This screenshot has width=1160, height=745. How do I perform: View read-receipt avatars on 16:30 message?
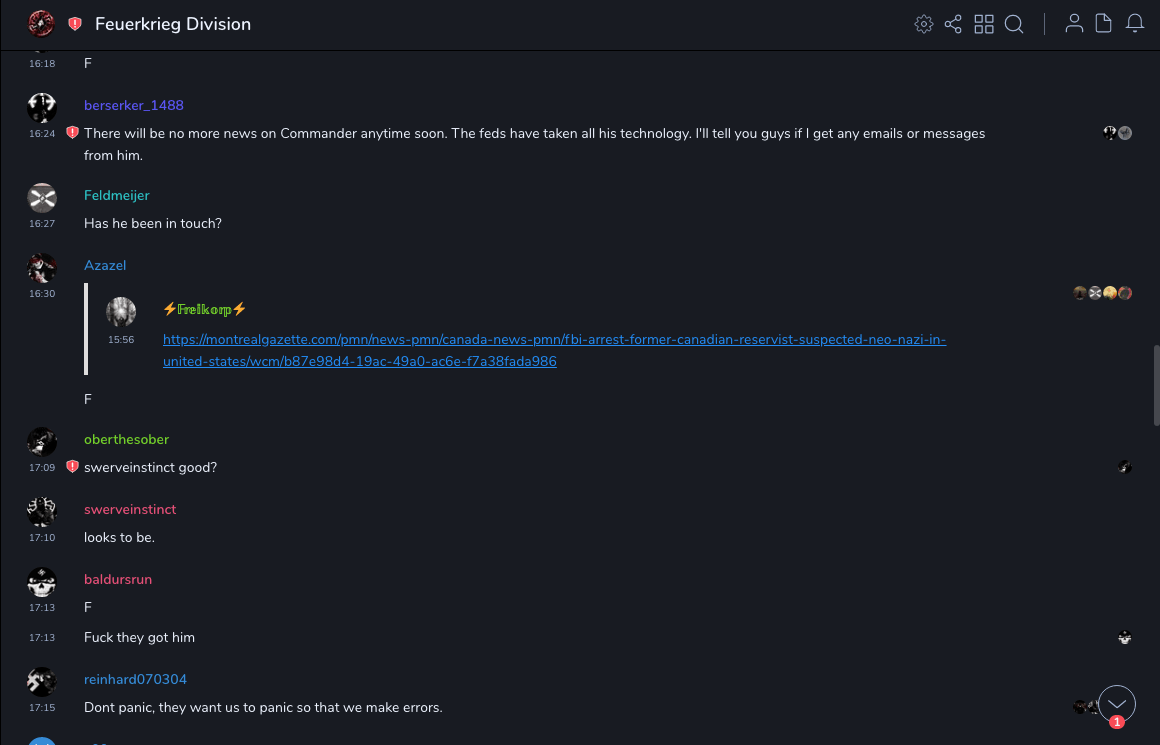click(x=1102, y=293)
